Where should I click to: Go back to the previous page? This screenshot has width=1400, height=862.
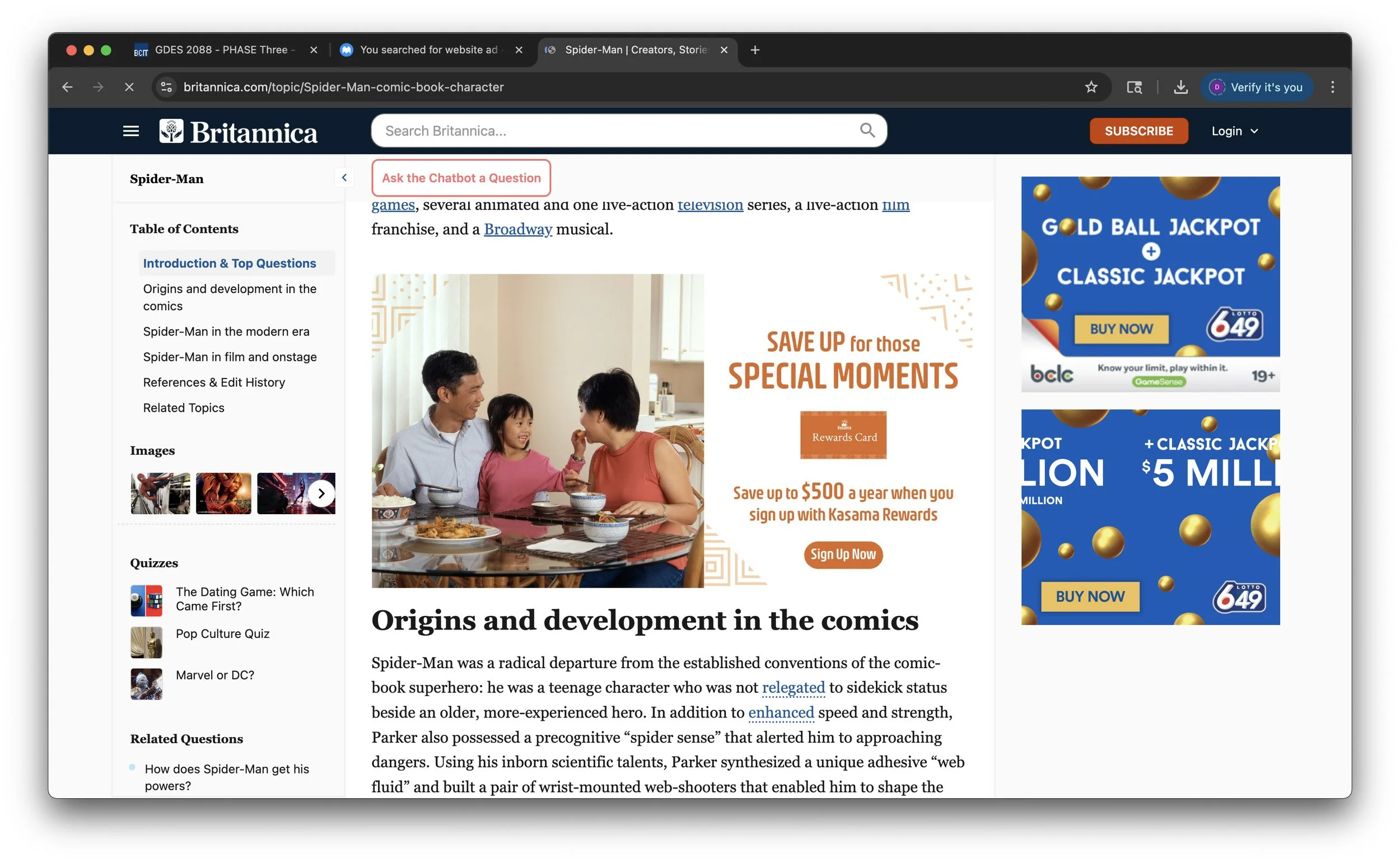pyautogui.click(x=67, y=87)
